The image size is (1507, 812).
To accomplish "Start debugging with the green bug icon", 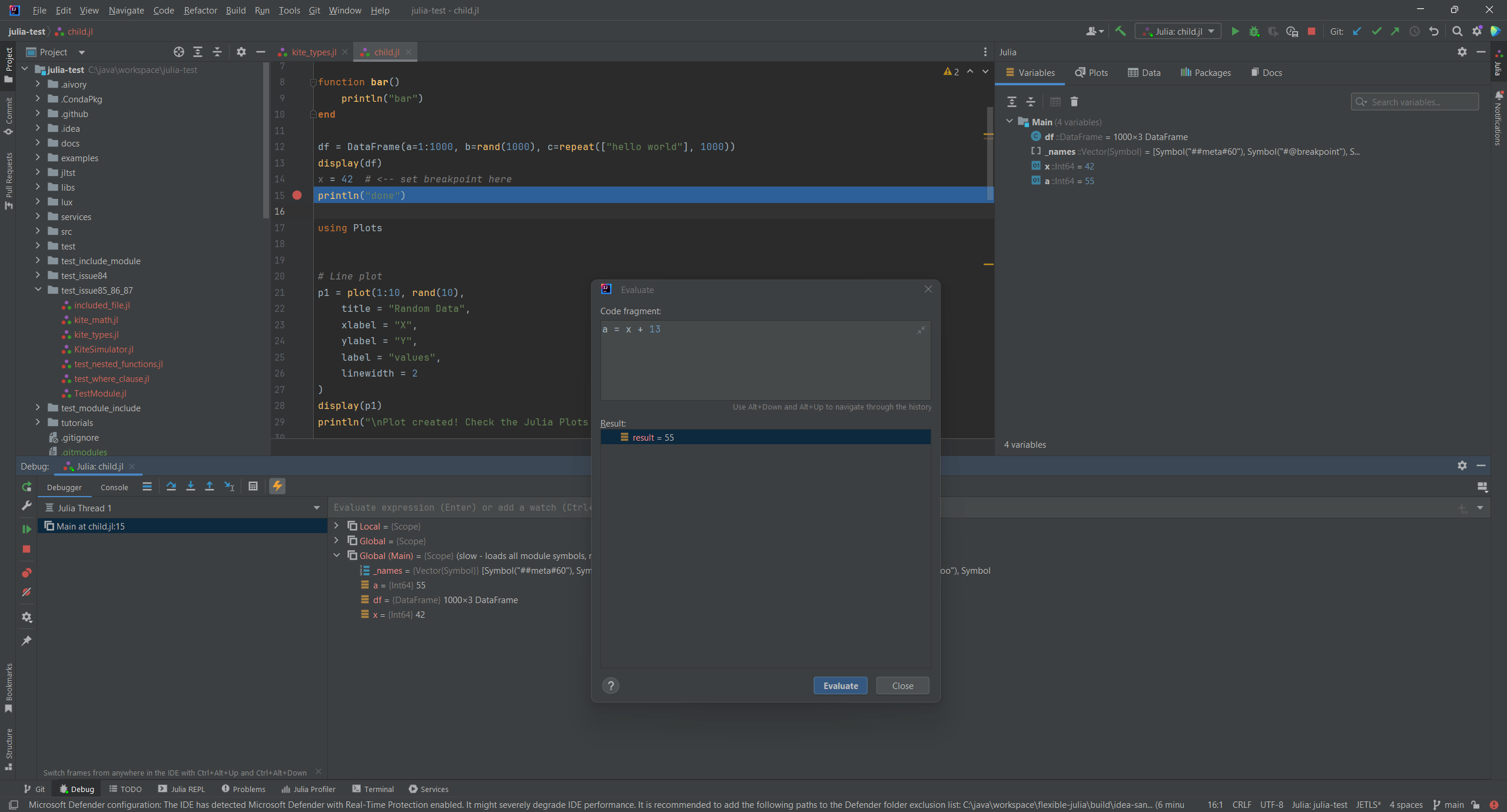I will coord(1254,31).
